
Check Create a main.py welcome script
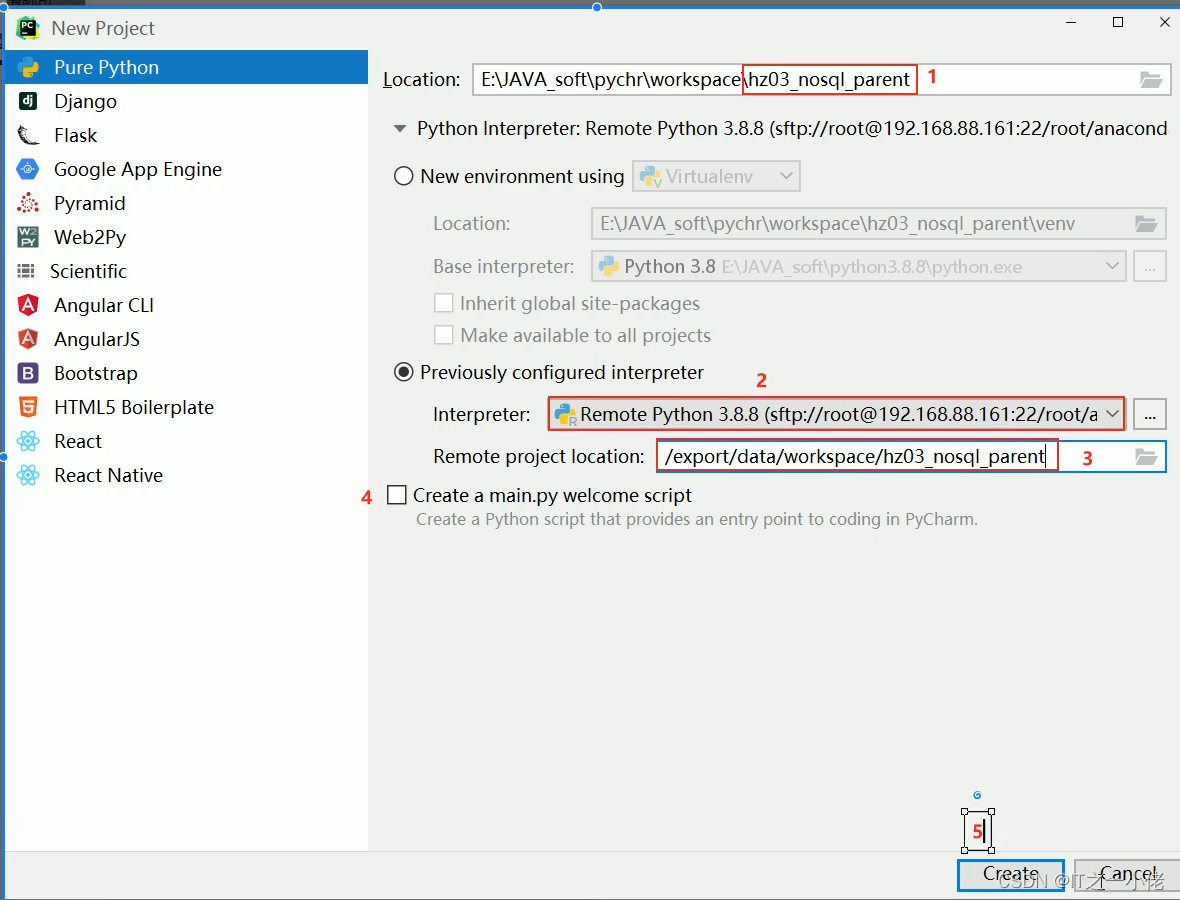pos(397,495)
